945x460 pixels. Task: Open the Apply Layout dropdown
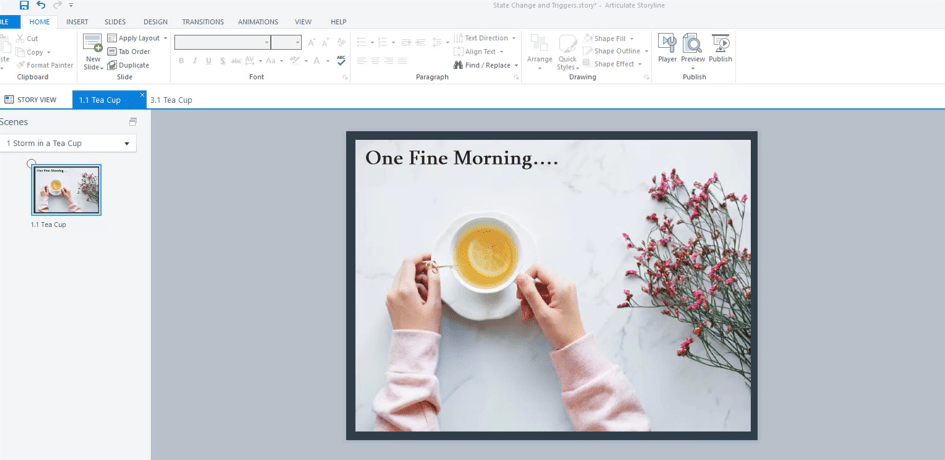[137, 38]
